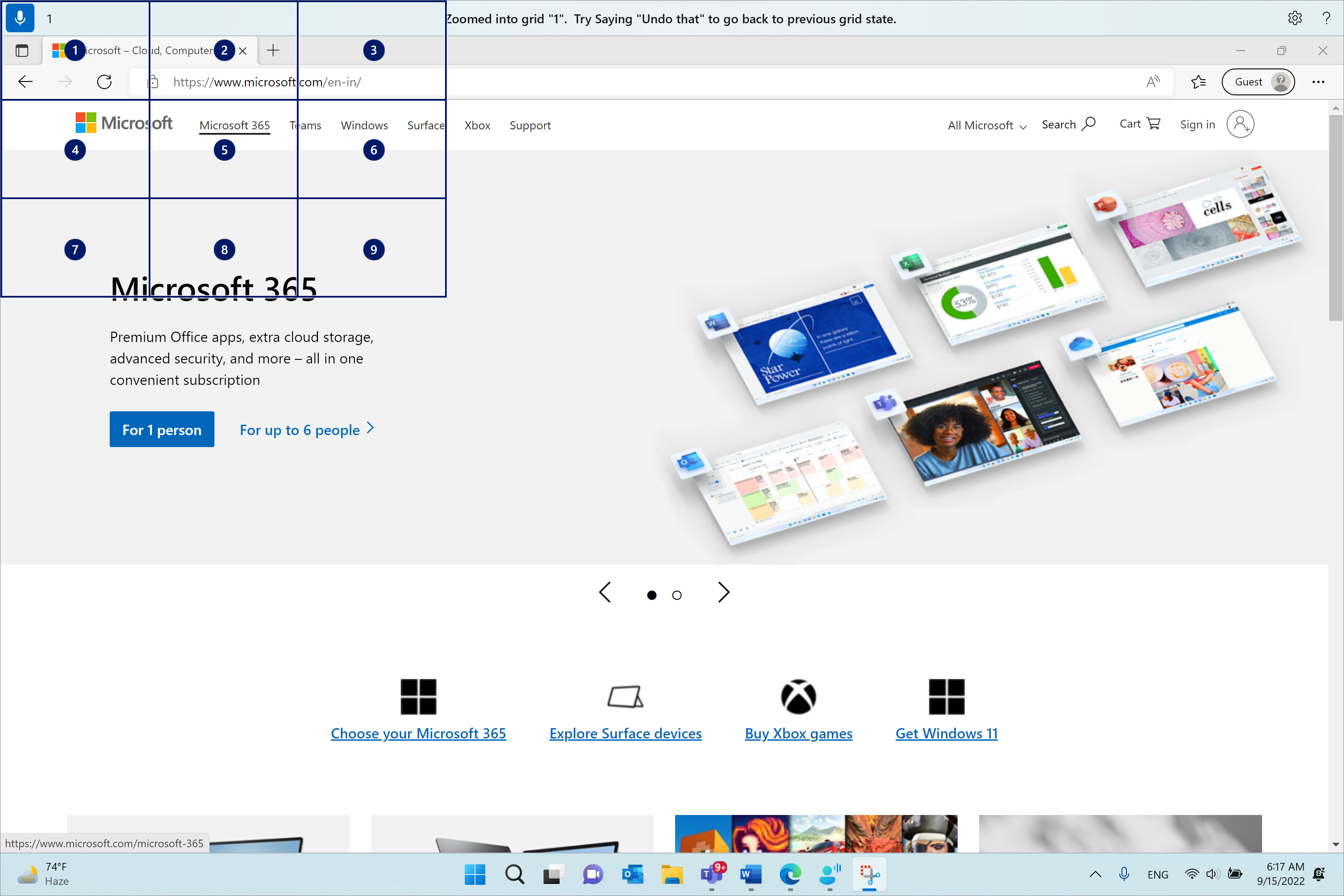Toggle the Favorites star icon in Edge

(x=1199, y=82)
